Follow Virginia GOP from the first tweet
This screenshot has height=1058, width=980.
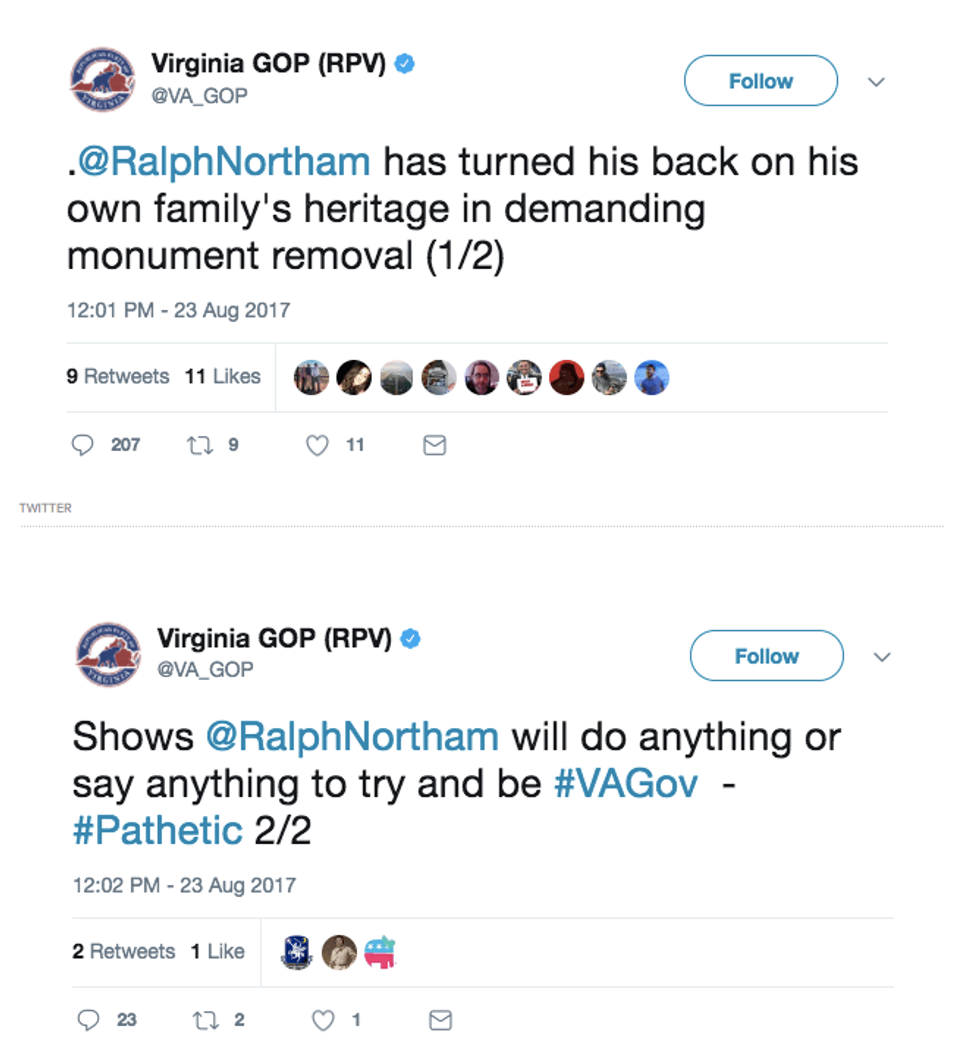point(760,81)
